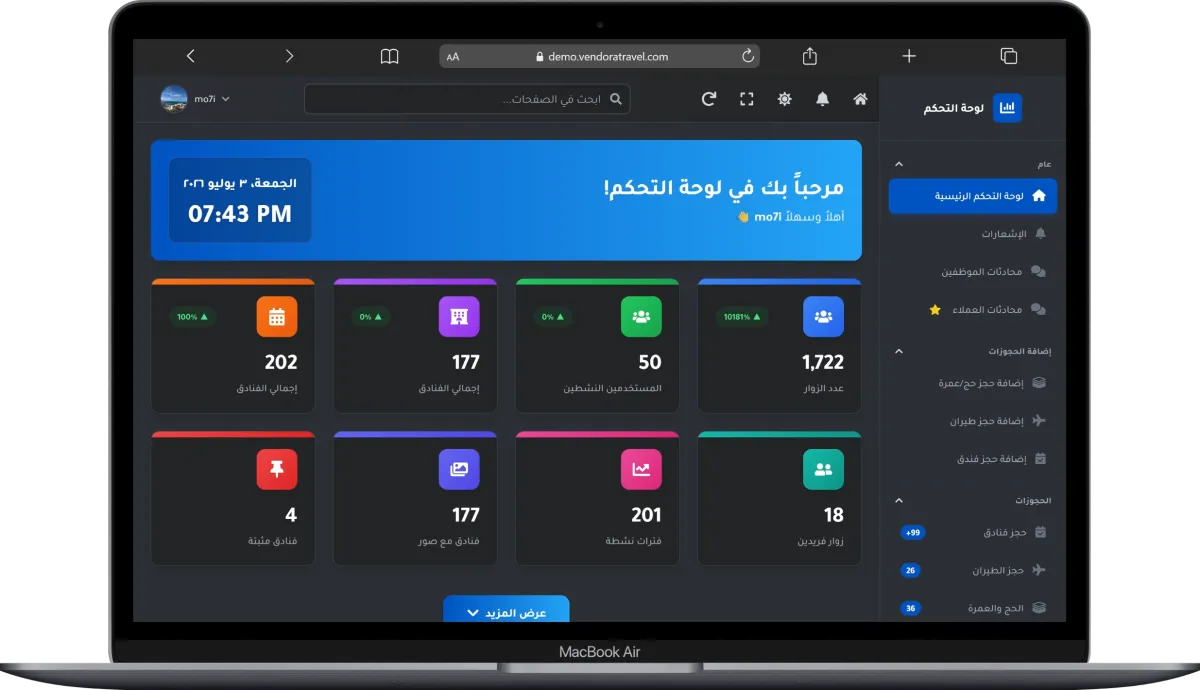Viewport: 1200px width, 690px height.
Task: Select لوحة التحكم الرئيسية in the sidebar
Action: point(973,196)
